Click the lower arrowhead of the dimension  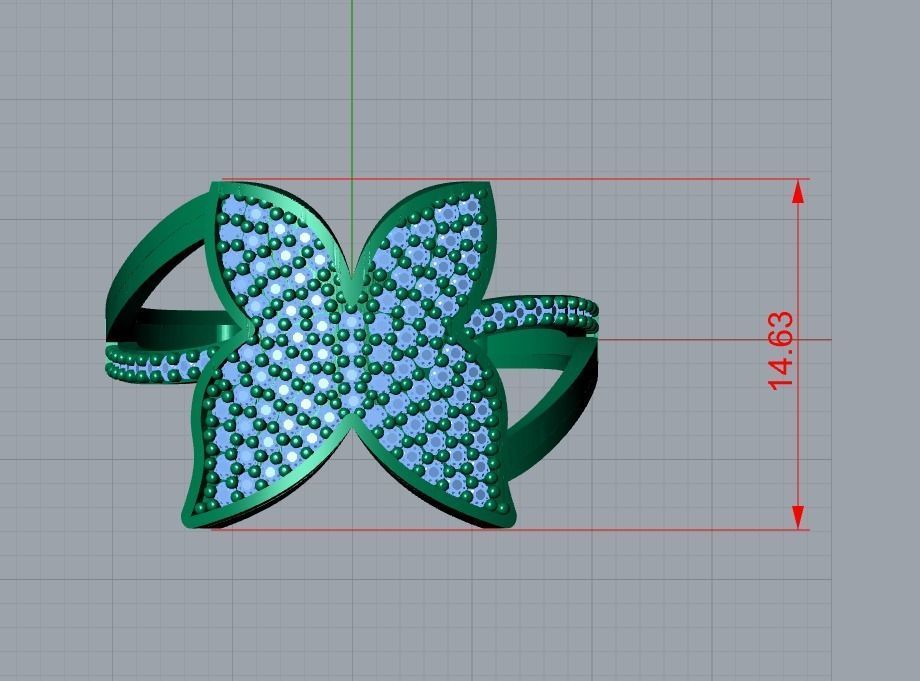[798, 517]
